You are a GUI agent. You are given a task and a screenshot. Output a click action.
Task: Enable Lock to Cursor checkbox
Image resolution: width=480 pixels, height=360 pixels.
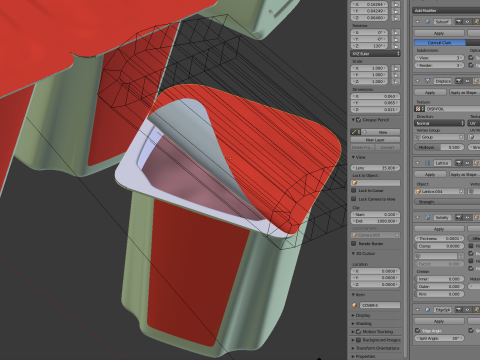[354, 191]
